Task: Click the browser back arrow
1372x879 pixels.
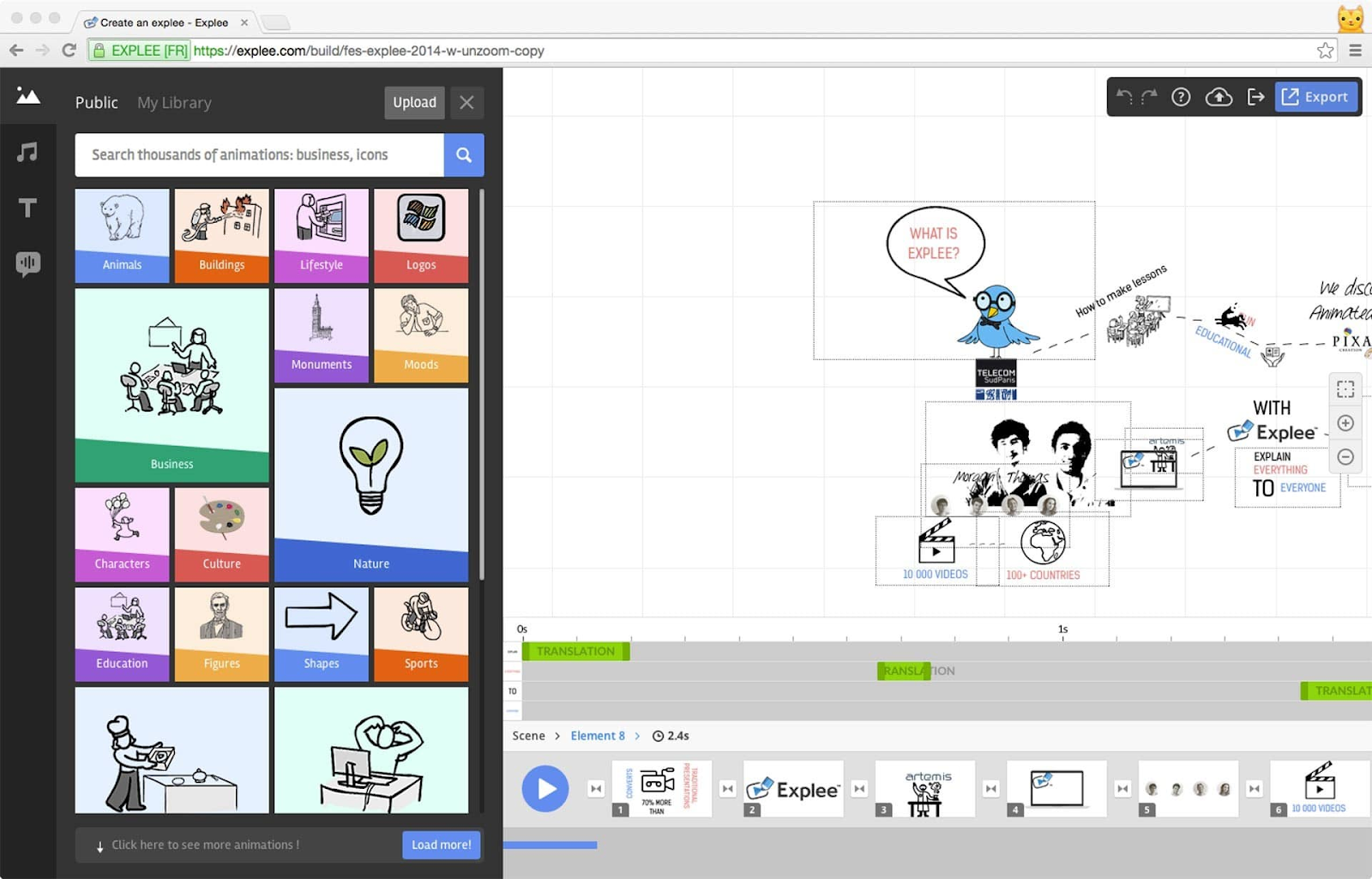Action: (x=16, y=51)
